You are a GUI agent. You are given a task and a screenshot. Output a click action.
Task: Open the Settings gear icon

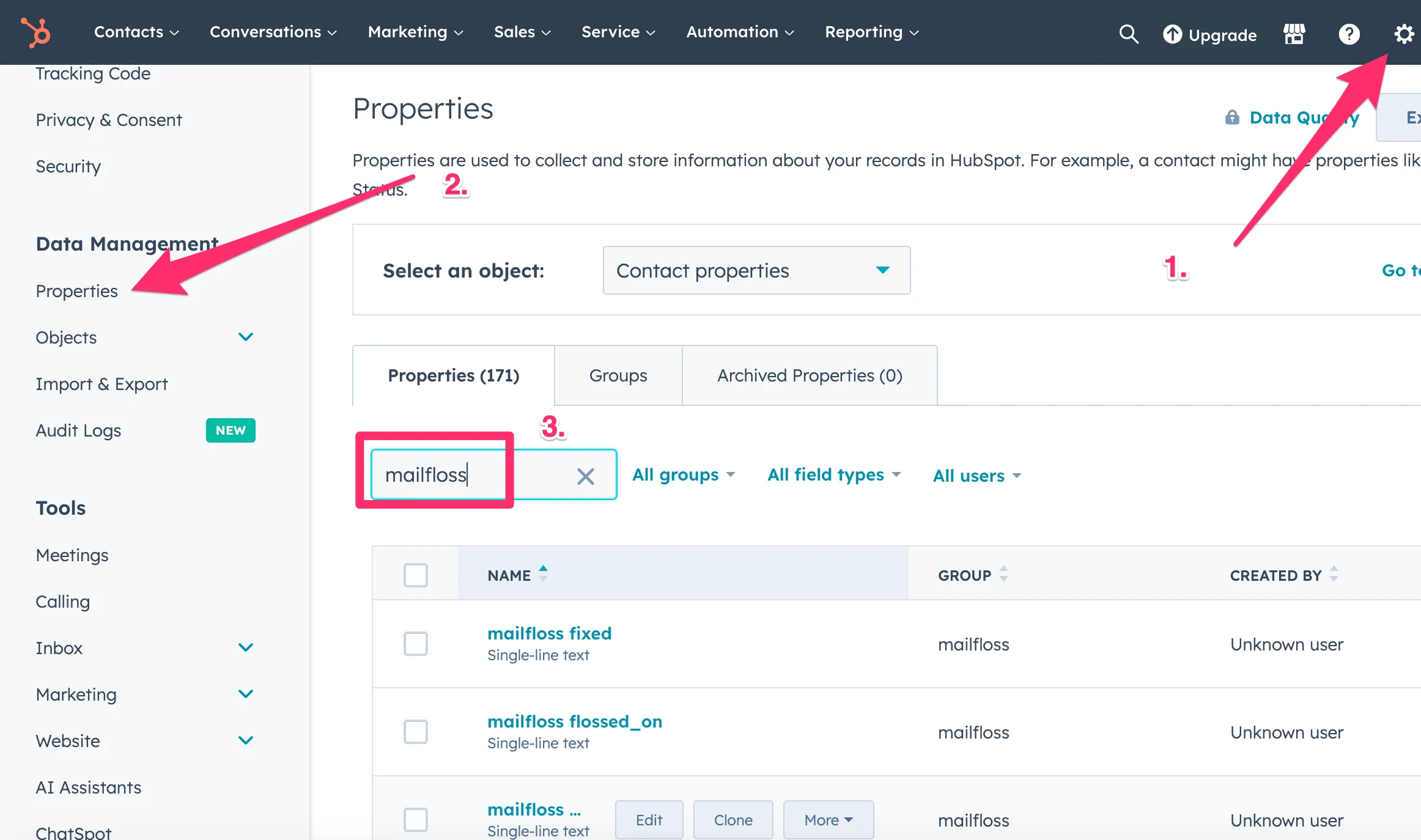point(1404,34)
